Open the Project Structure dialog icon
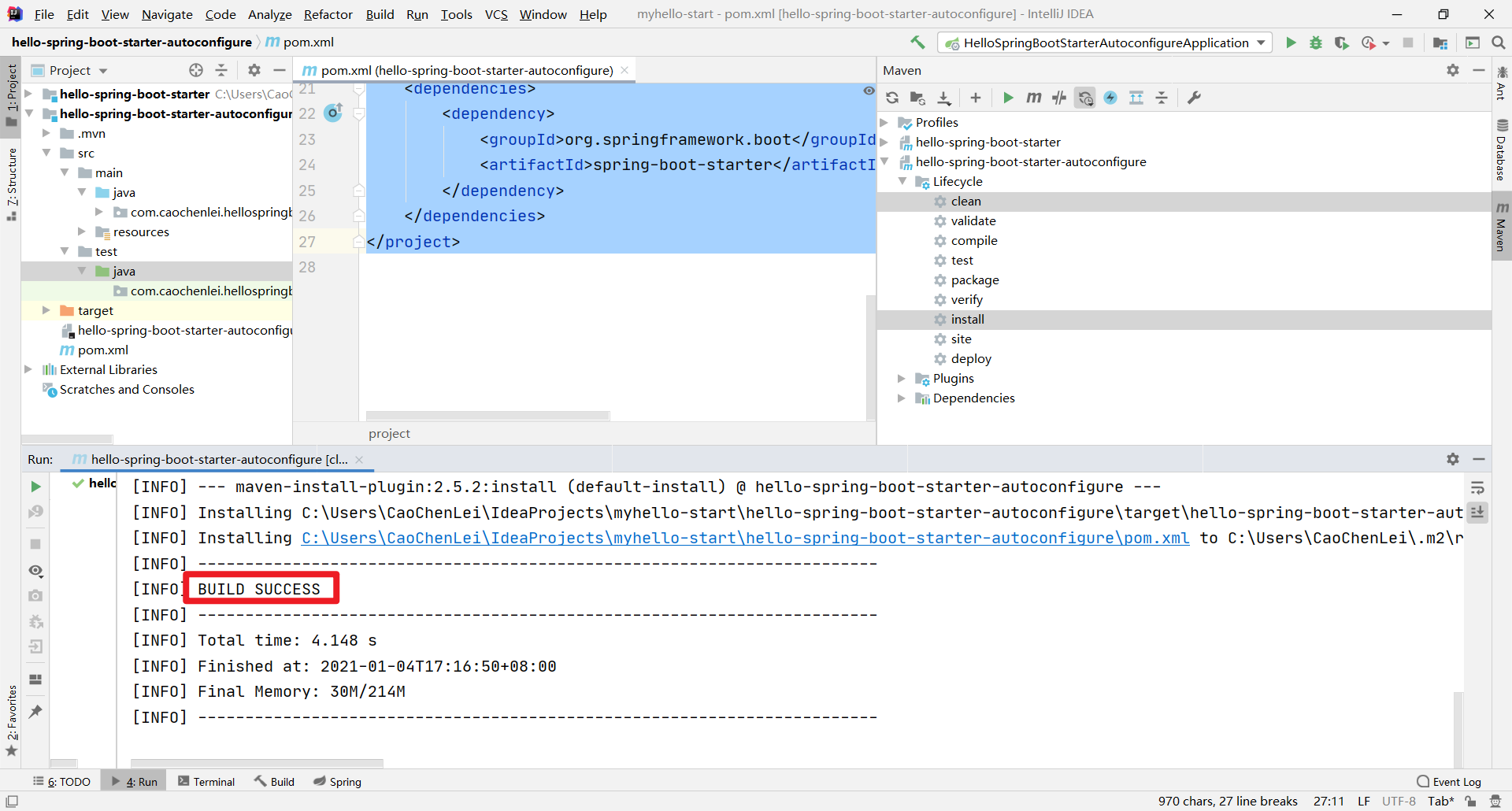This screenshot has height=811, width=1512. (1440, 43)
